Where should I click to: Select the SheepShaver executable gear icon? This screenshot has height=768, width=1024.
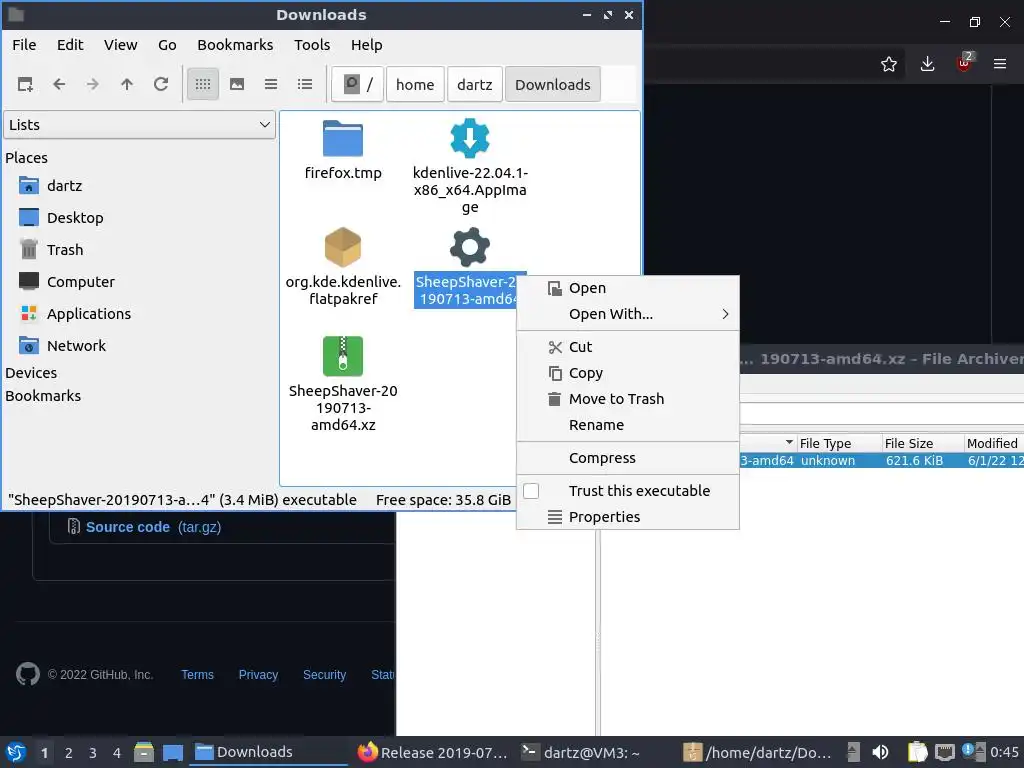click(470, 247)
